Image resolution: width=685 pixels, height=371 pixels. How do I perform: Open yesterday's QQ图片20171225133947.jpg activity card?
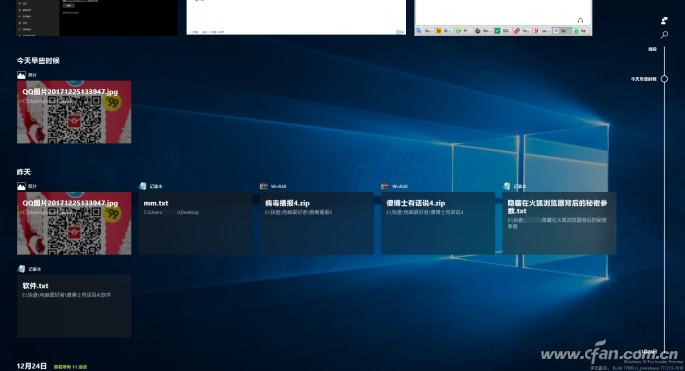tap(74, 223)
